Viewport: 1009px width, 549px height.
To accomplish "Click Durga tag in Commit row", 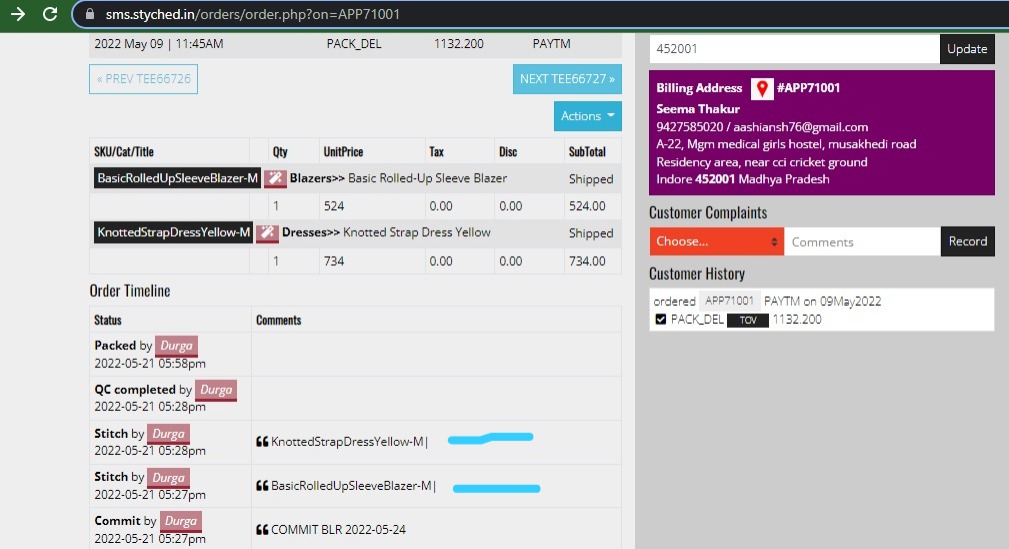I will point(181,521).
